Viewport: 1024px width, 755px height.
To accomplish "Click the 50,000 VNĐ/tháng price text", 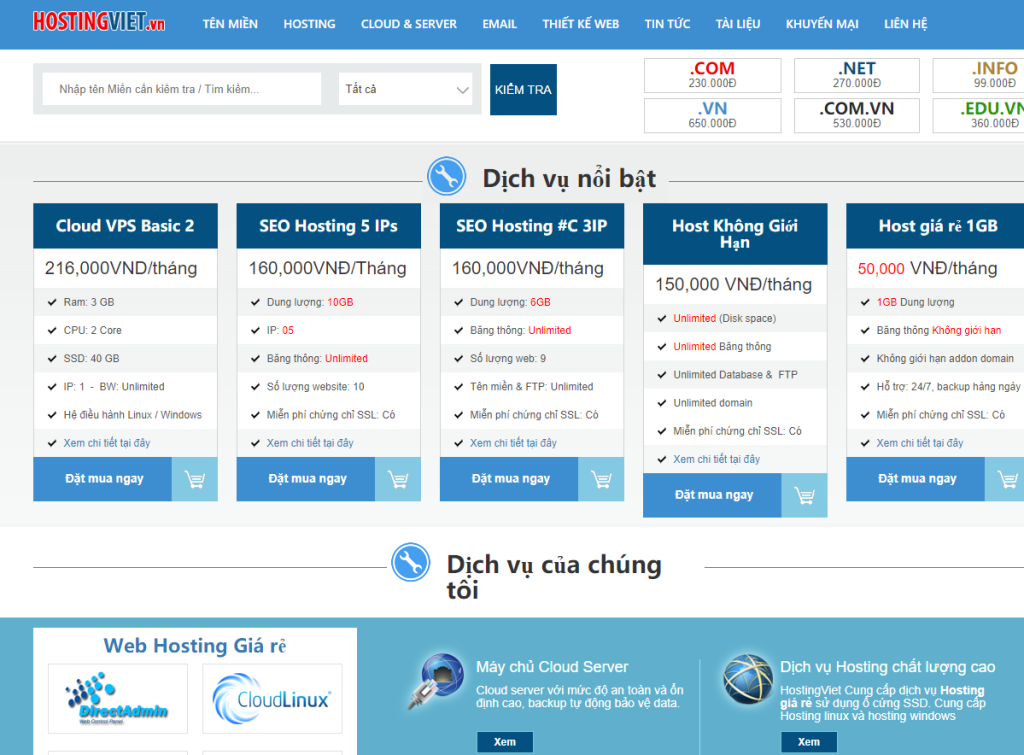I will point(927,268).
